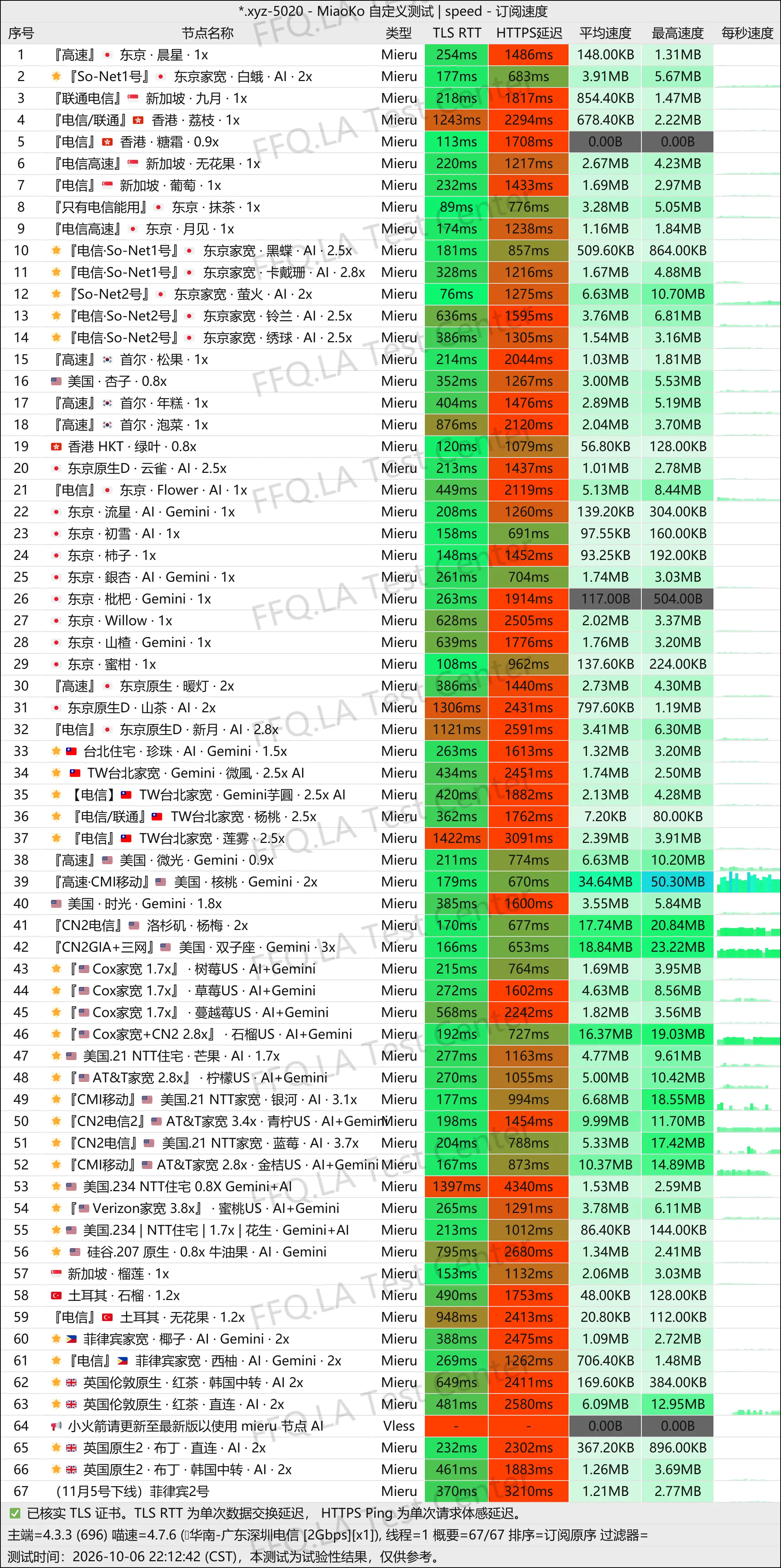Select the 89ms TLS RTT in 抹茶 row
The image size is (781, 1568).
tap(456, 208)
